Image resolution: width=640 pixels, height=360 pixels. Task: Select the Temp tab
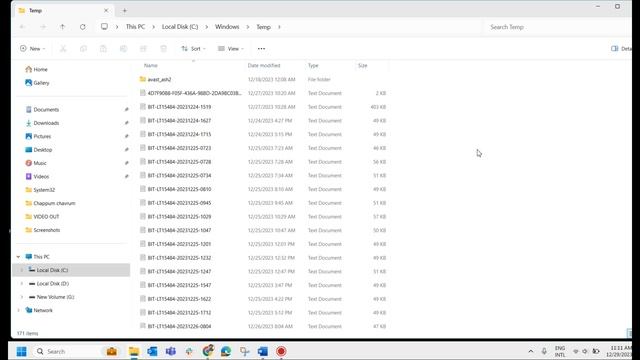tap(63, 11)
